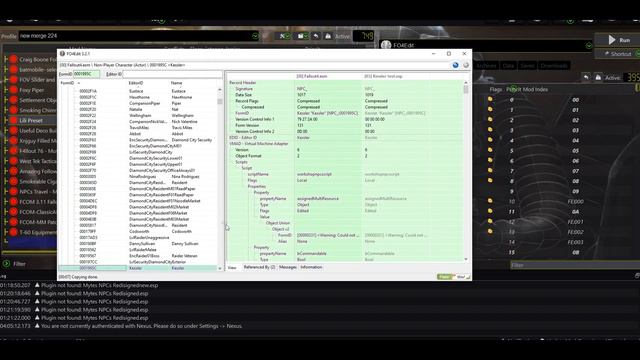Image resolution: width=640 pixels, height=360 pixels.
Task: Click the restore backup arrow icon by Active counter
Action: pyautogui.click(x=316, y=36)
